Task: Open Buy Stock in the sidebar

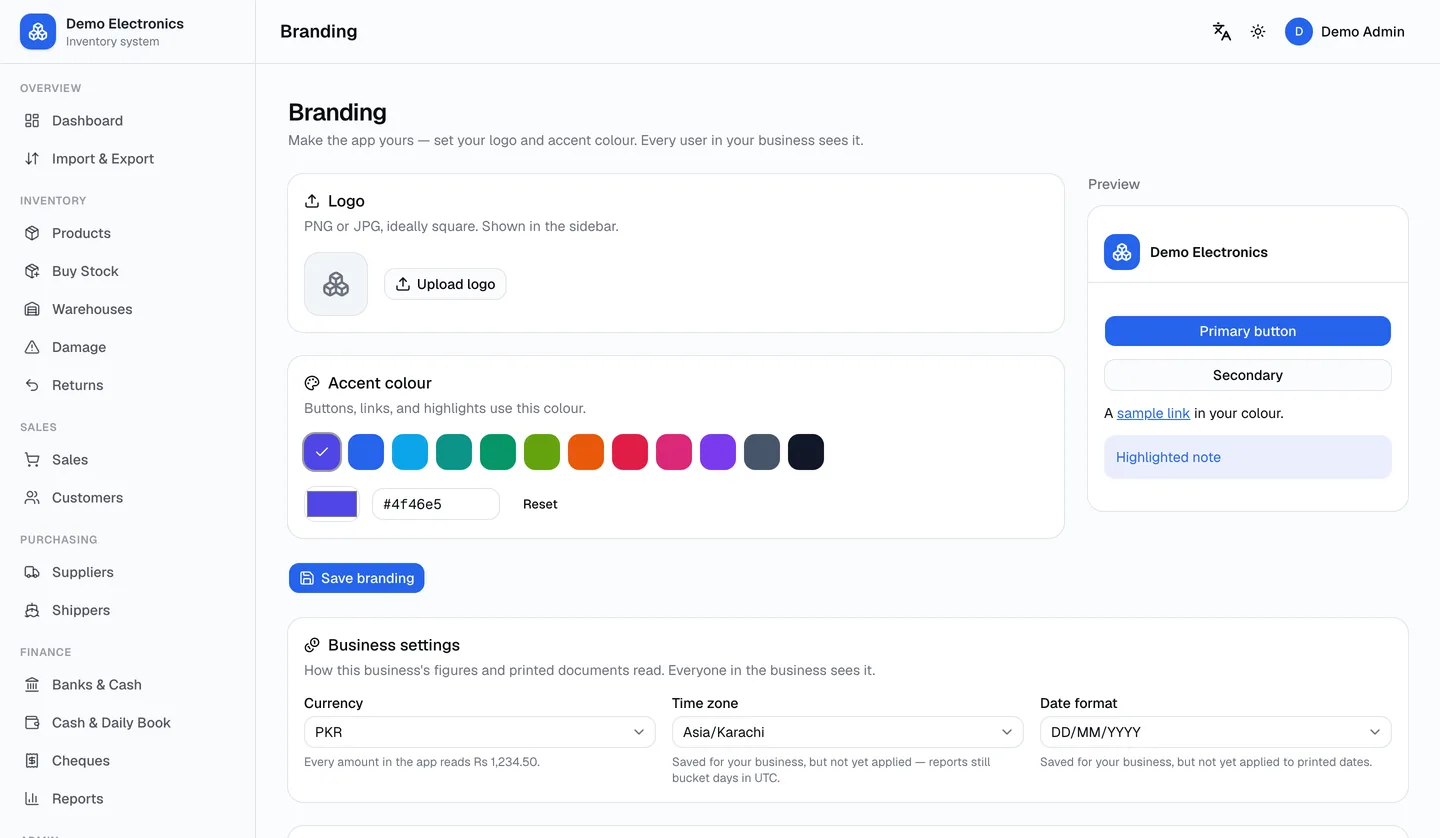Action: pos(128,271)
